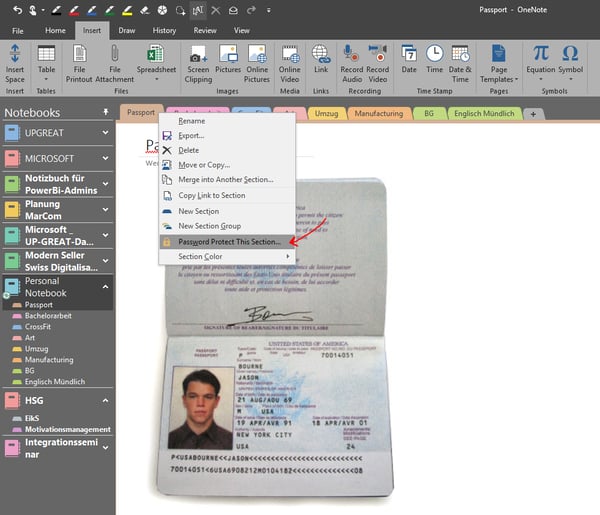Viewport: 600px width, 515px height.
Task: Choose New Section Group
Action: point(227,226)
